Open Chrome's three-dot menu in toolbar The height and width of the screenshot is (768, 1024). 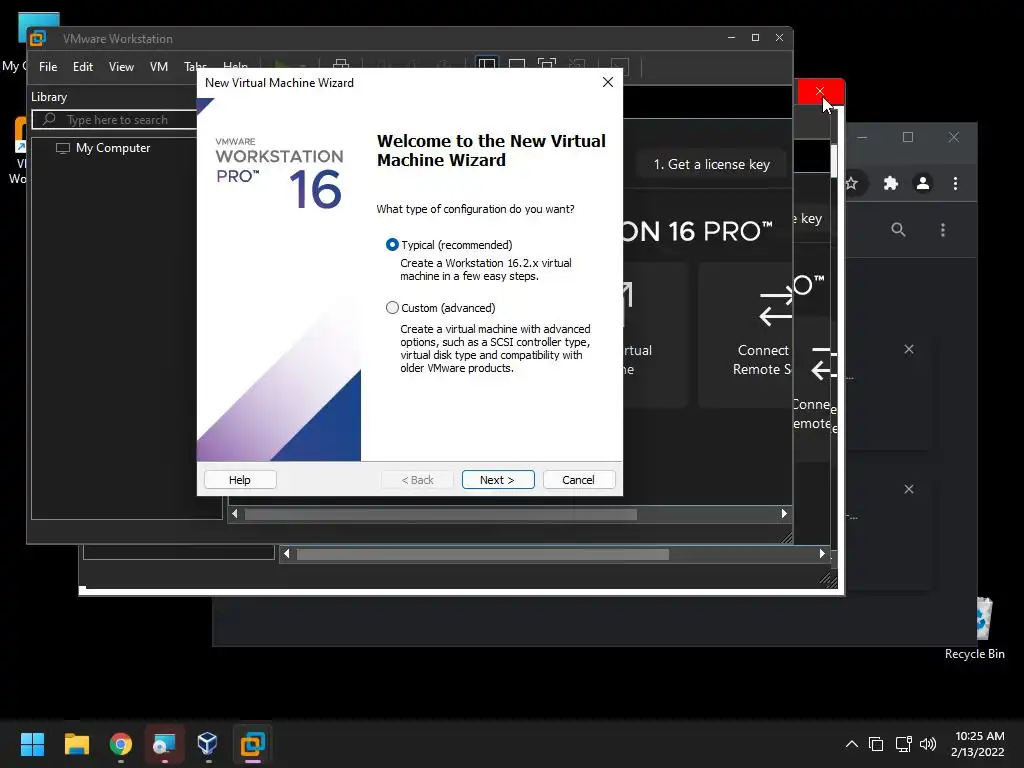click(x=955, y=184)
